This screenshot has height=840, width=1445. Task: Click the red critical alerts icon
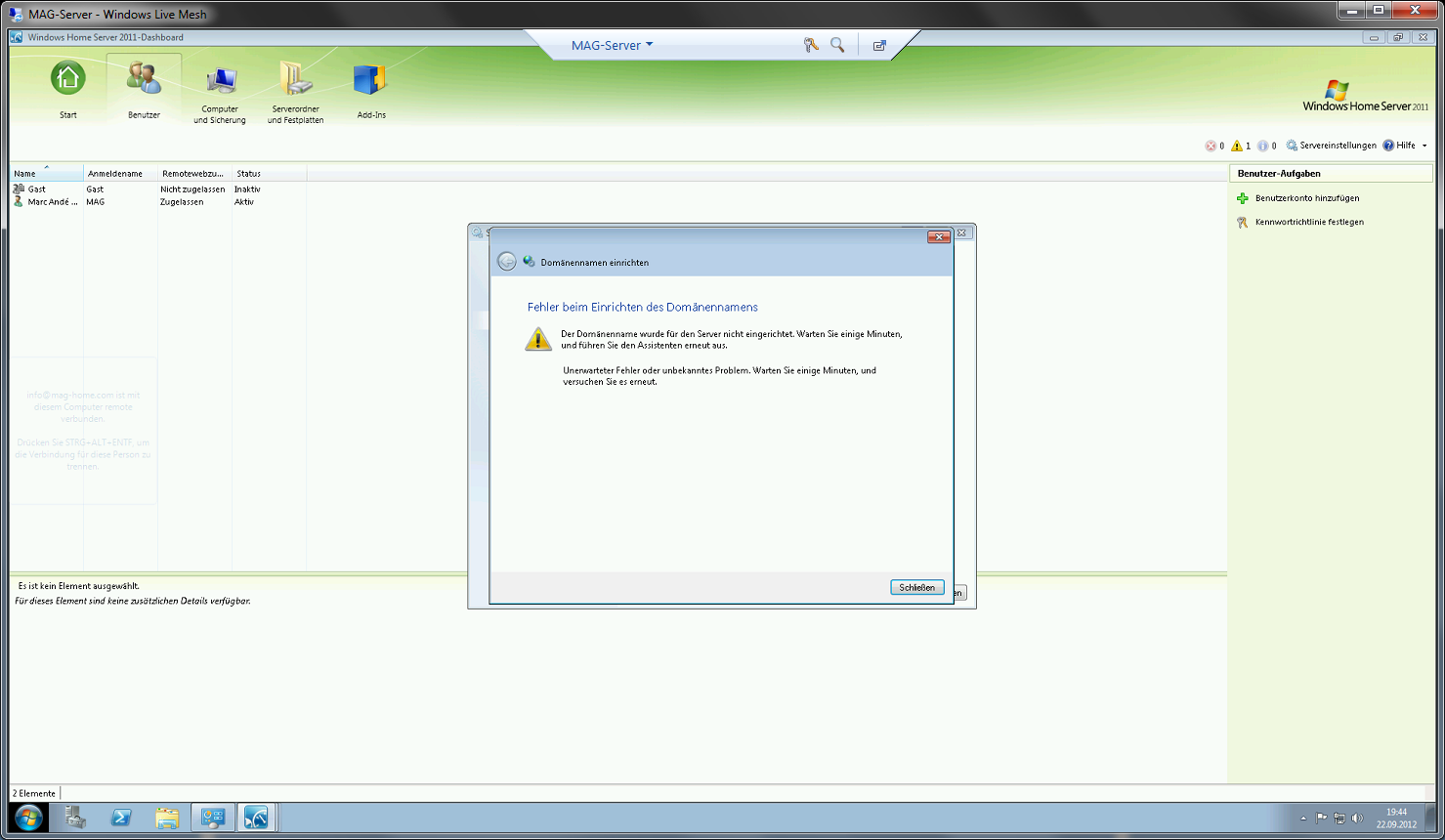coord(1211,146)
